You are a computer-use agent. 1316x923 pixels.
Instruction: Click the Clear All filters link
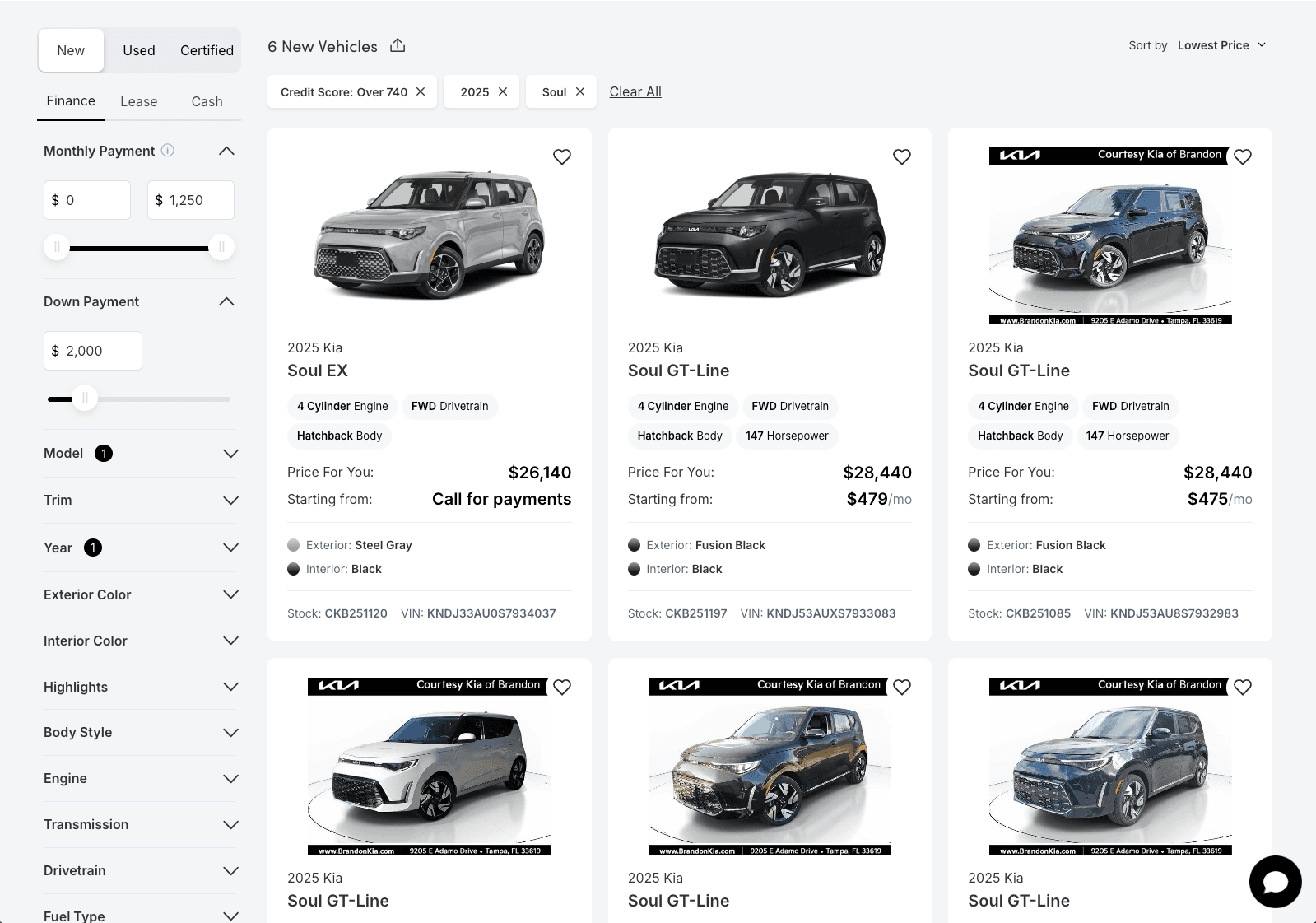pos(635,91)
